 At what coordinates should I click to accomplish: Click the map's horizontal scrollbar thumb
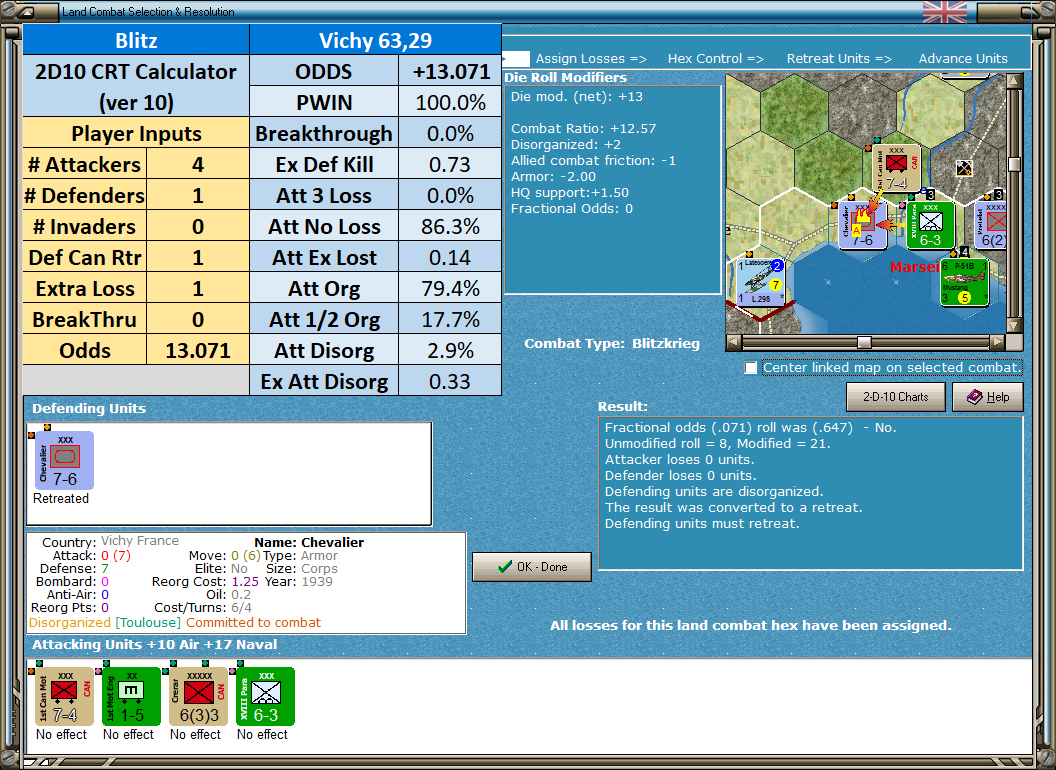click(x=863, y=342)
